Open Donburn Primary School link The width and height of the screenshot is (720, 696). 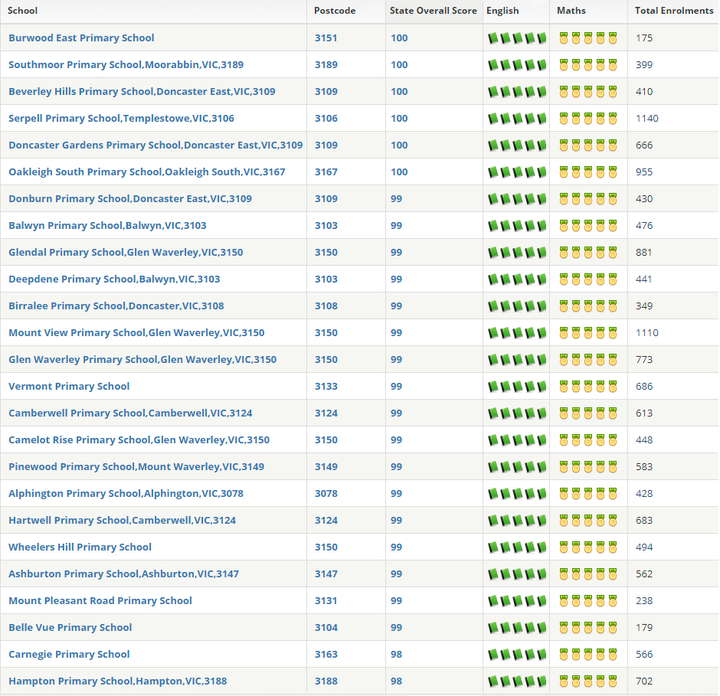point(130,198)
